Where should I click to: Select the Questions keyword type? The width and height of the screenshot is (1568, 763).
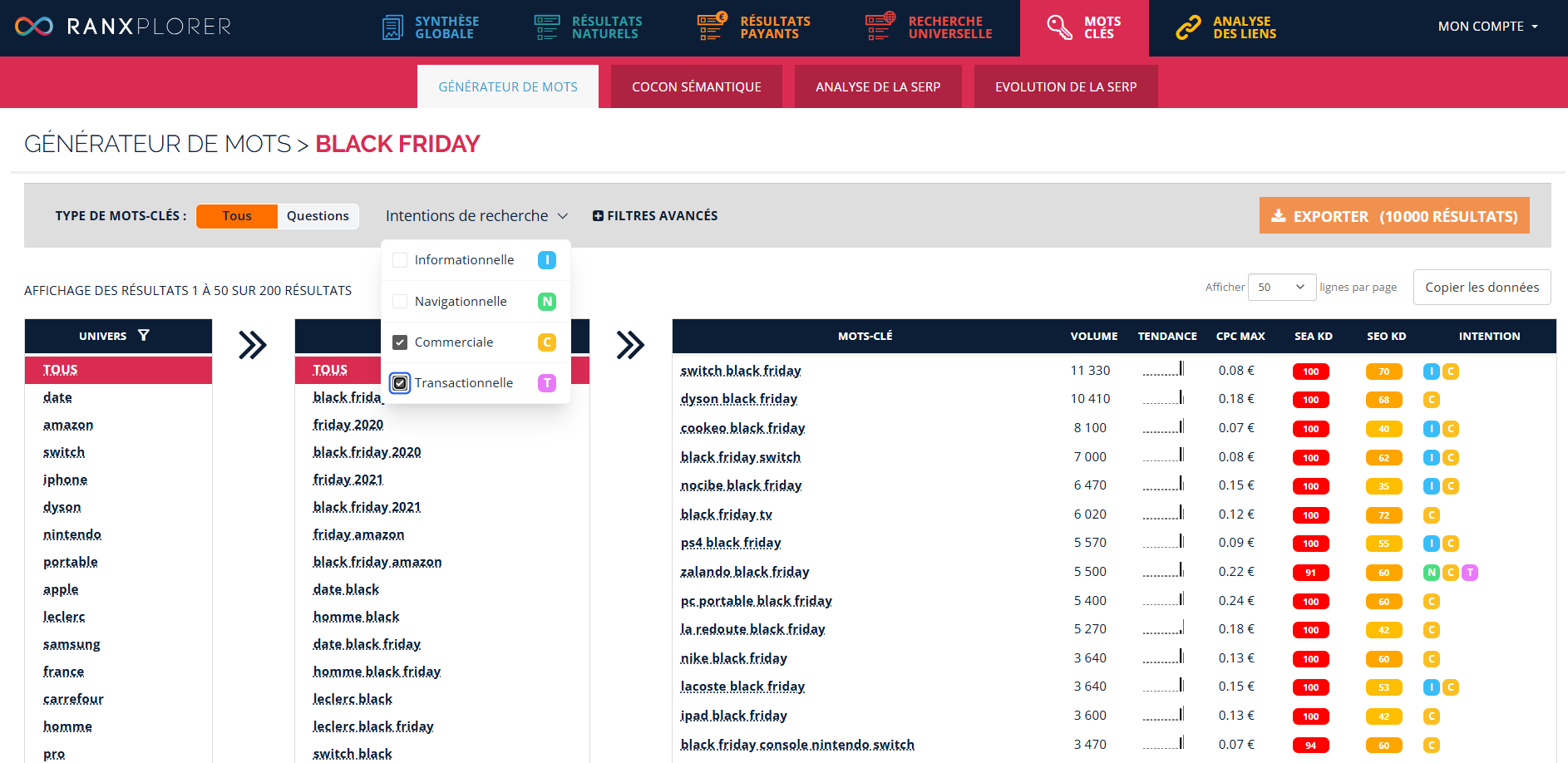(318, 216)
